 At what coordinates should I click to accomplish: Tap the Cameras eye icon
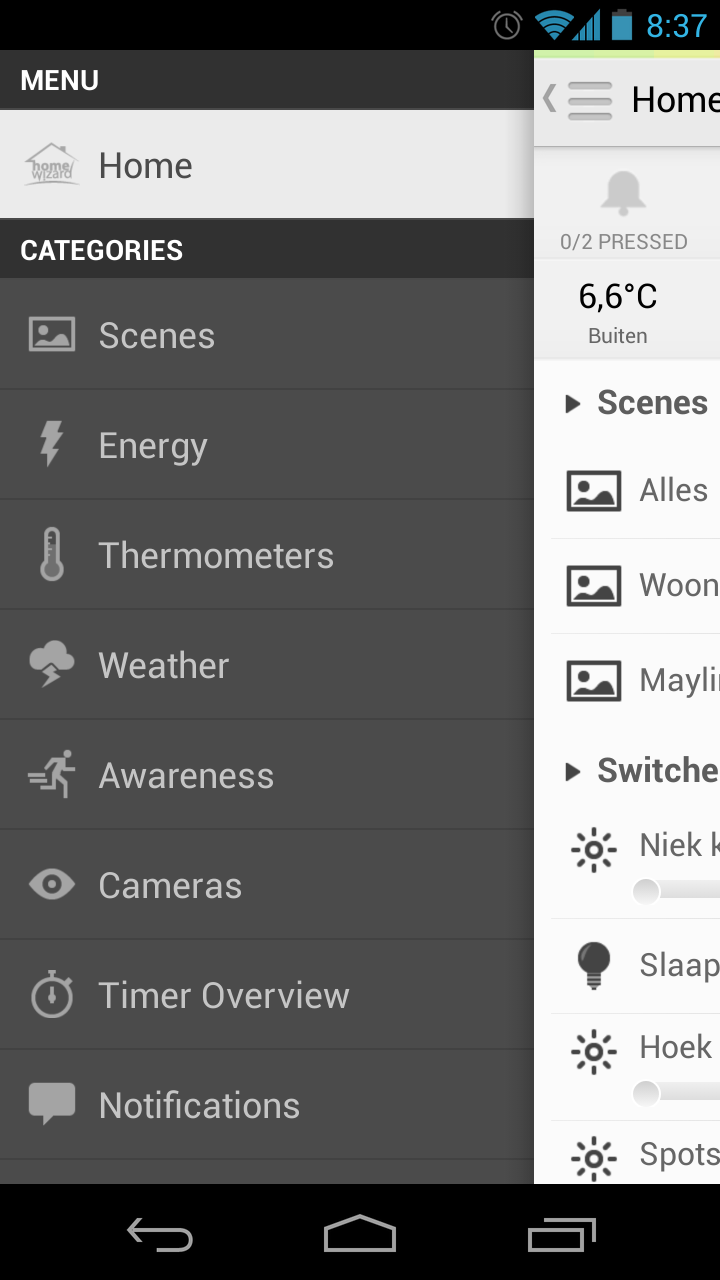pos(52,885)
